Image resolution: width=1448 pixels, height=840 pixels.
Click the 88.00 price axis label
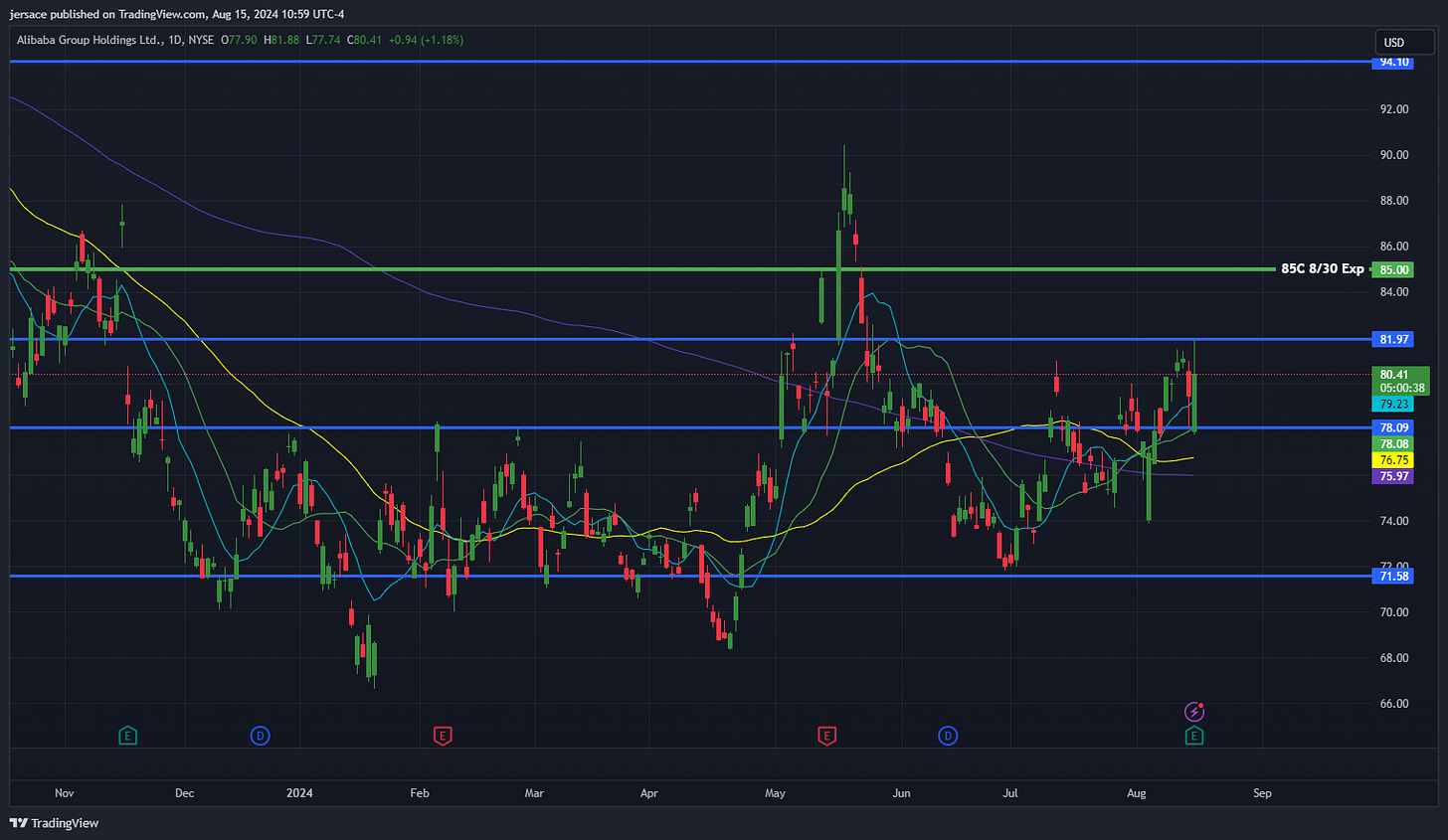1394,201
